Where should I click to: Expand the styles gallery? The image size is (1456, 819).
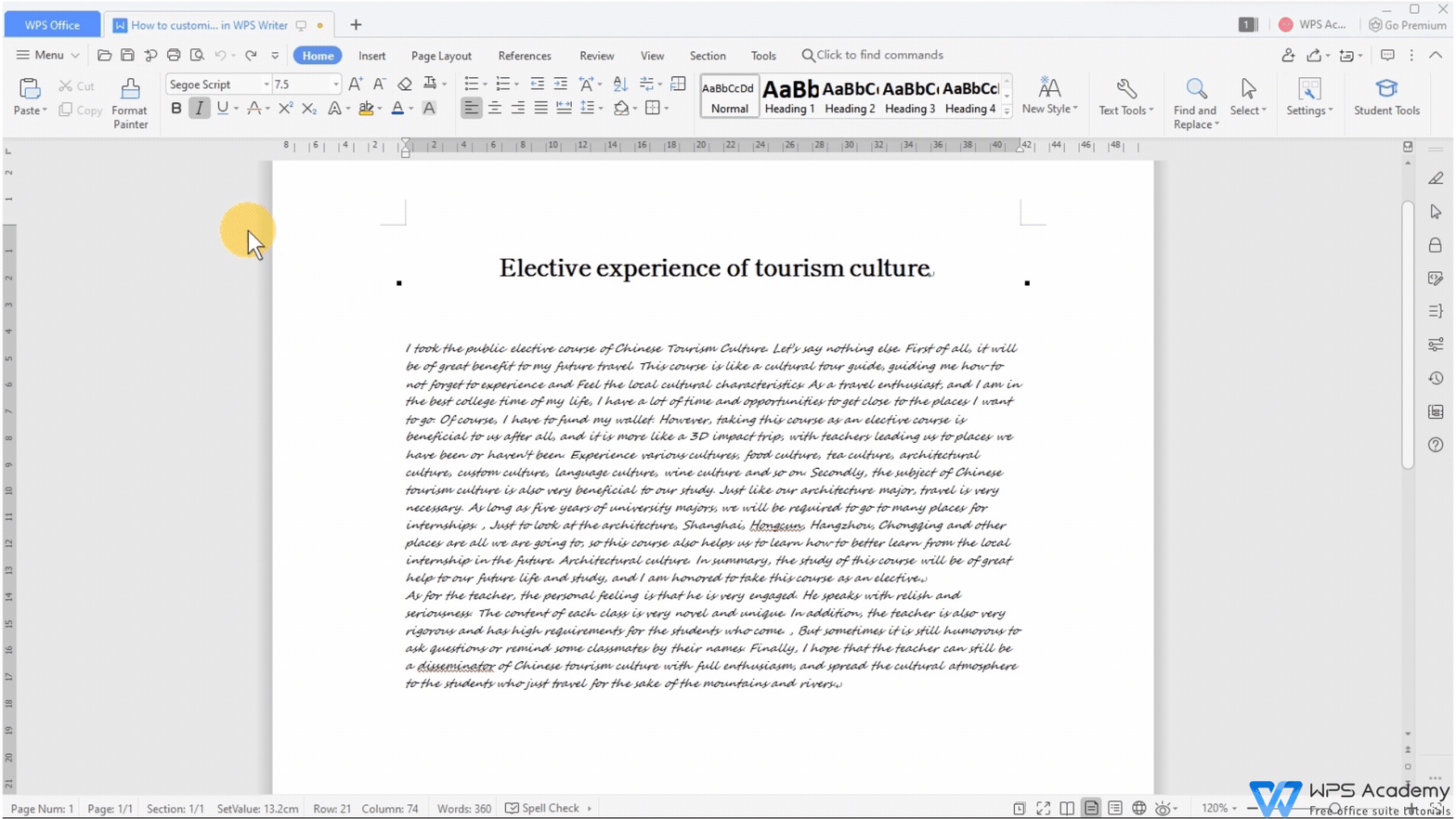point(1007,111)
